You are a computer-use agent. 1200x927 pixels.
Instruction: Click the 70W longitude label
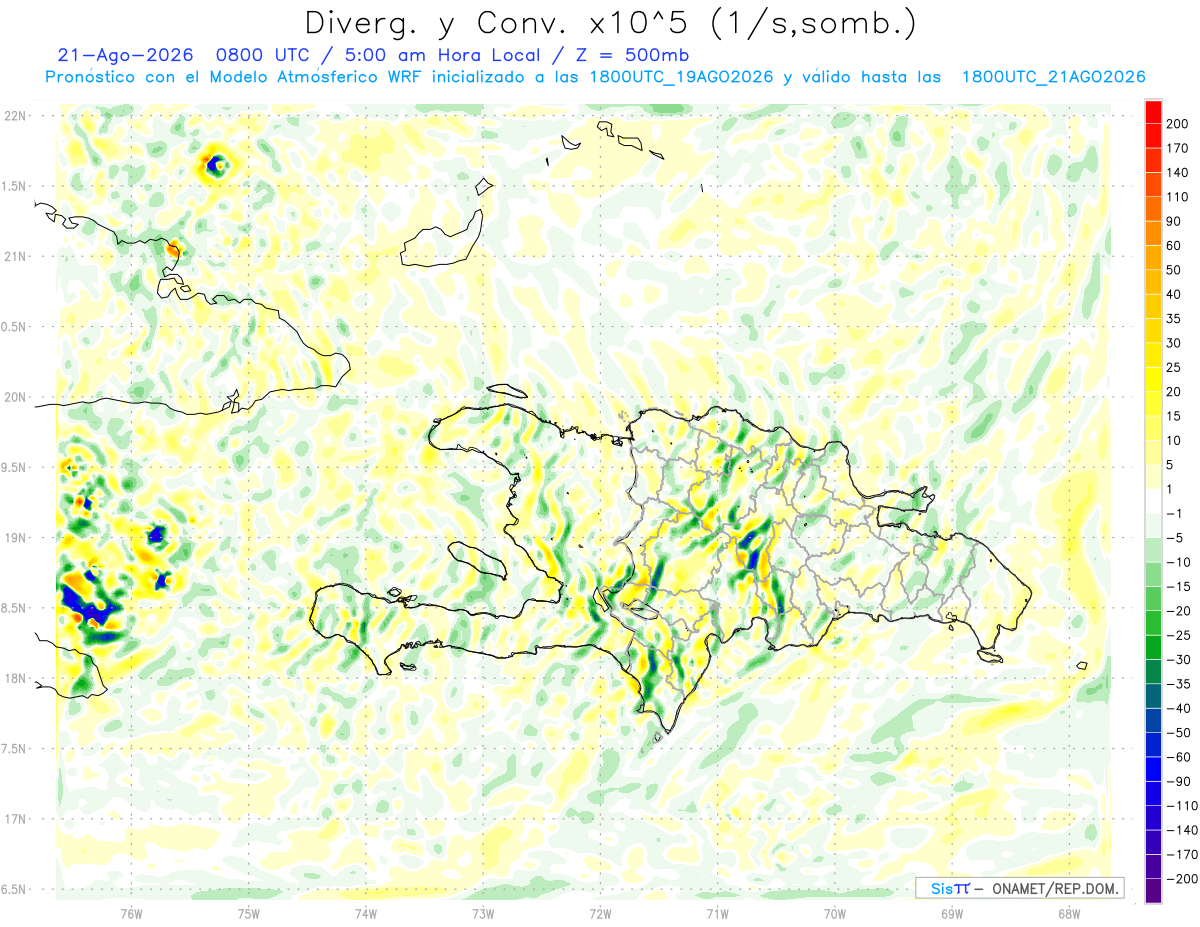pyautogui.click(x=834, y=913)
